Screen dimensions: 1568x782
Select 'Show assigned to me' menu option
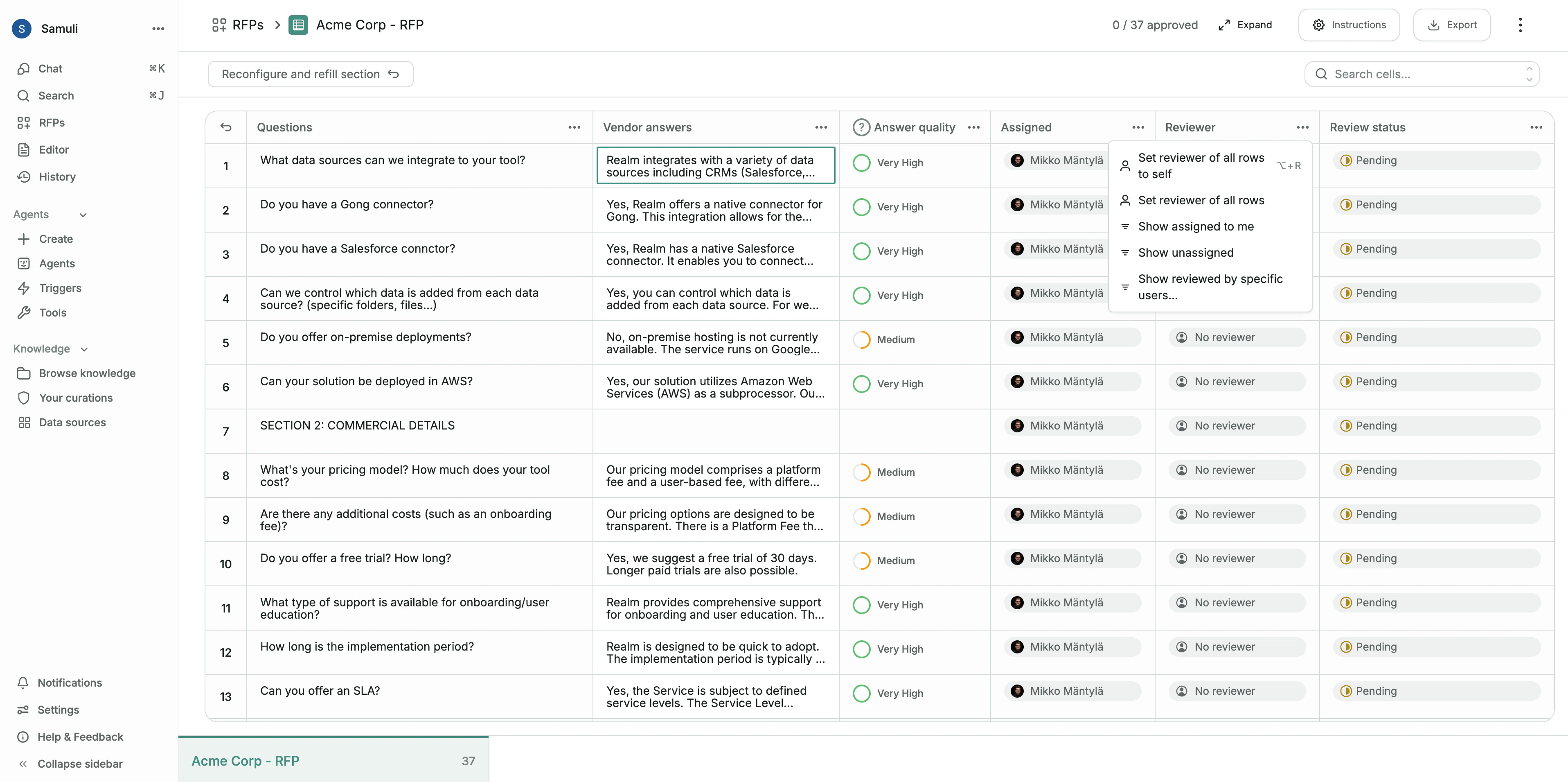[1196, 226]
